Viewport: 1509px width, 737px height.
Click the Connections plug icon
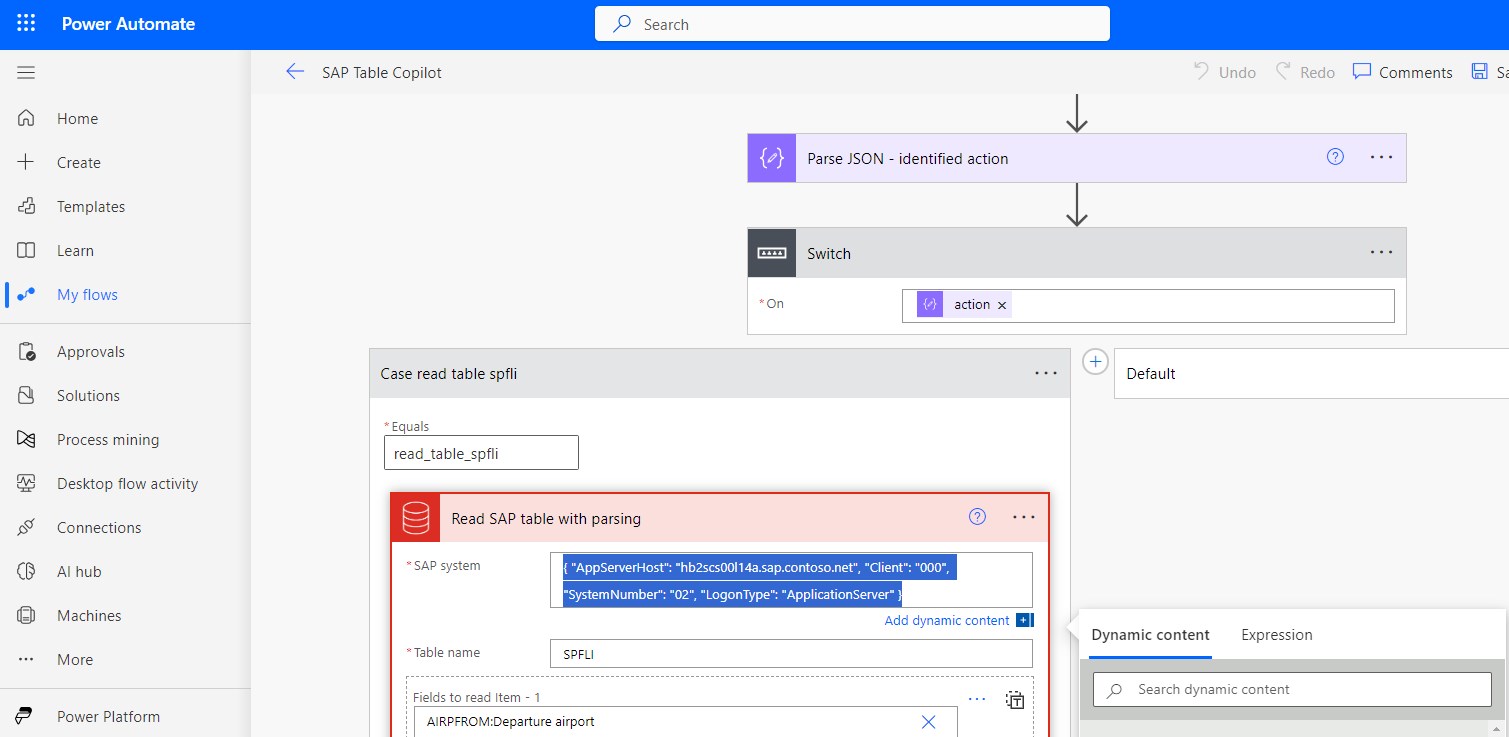26,527
